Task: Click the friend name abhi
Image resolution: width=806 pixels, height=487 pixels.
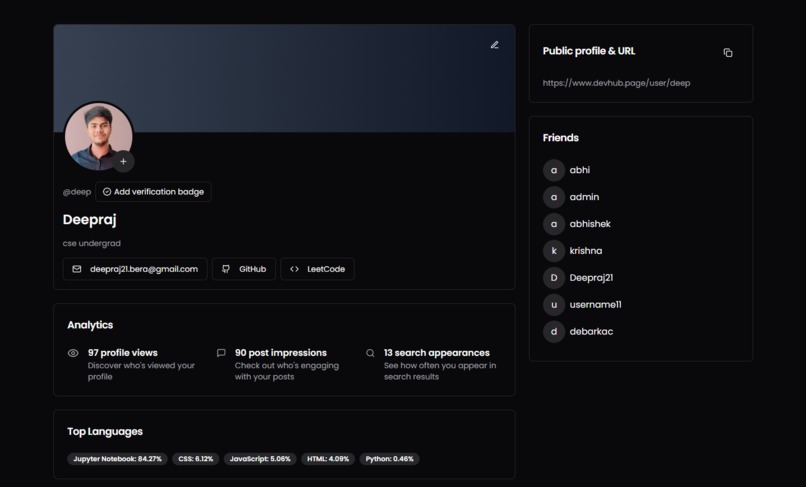Action: 579,170
